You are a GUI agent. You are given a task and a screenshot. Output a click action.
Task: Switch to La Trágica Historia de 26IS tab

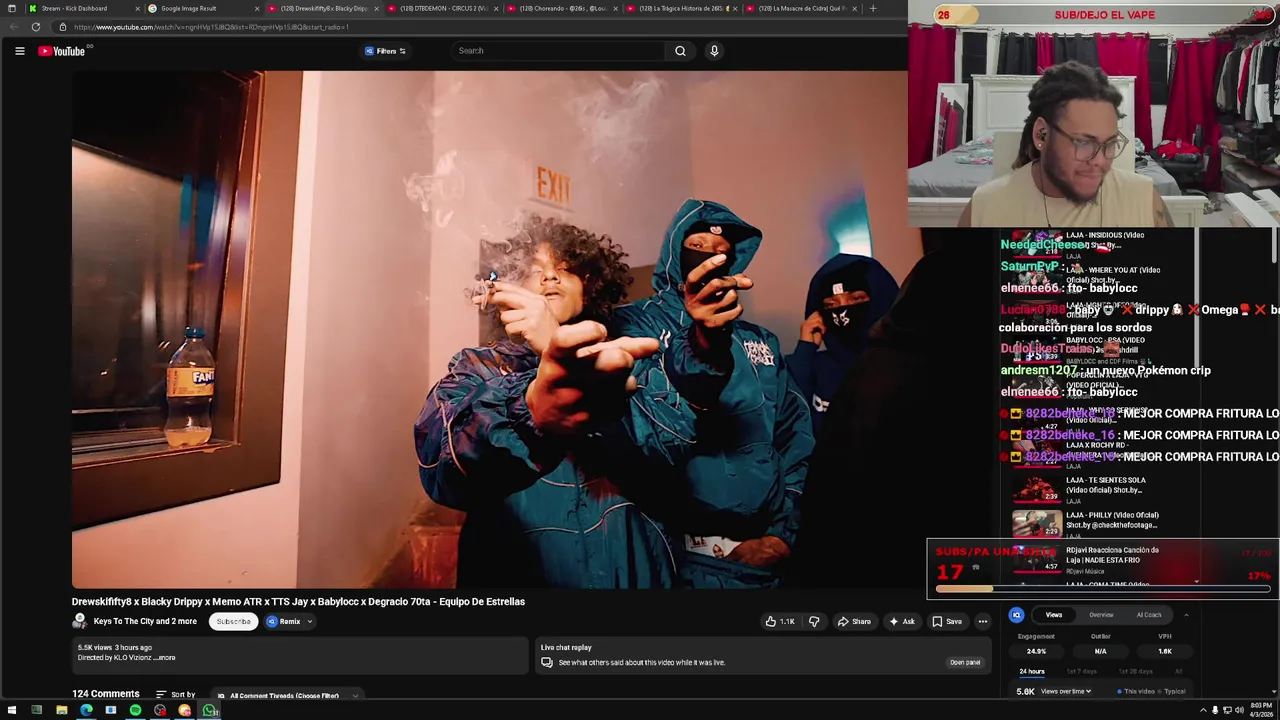click(682, 8)
